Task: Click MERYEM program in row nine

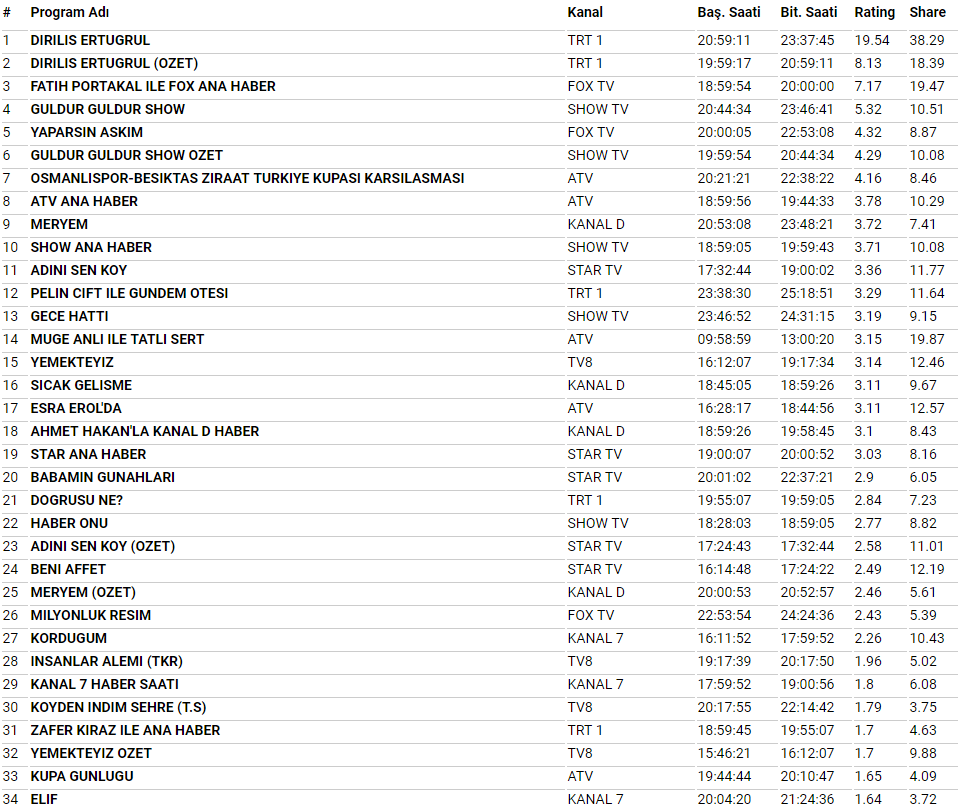Action: [59, 224]
